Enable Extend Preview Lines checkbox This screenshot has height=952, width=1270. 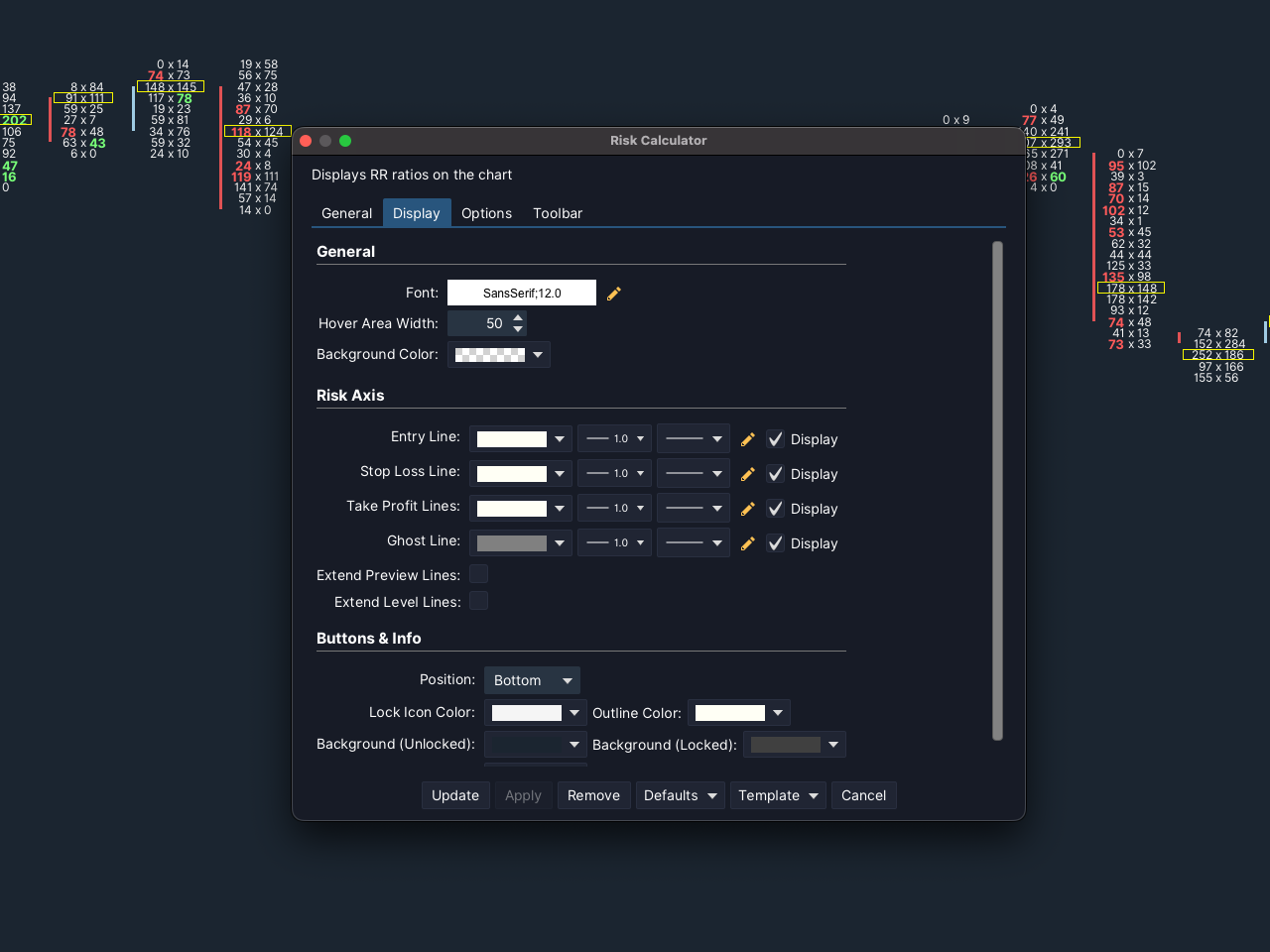478,574
